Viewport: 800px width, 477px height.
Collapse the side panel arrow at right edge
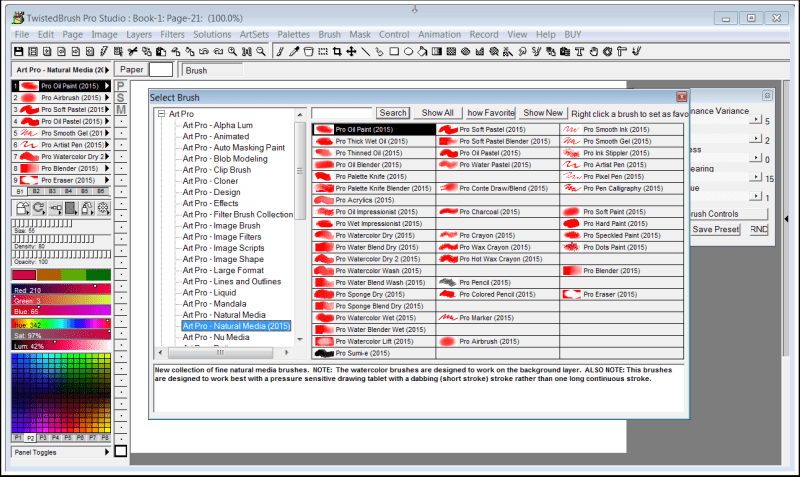pos(786,219)
